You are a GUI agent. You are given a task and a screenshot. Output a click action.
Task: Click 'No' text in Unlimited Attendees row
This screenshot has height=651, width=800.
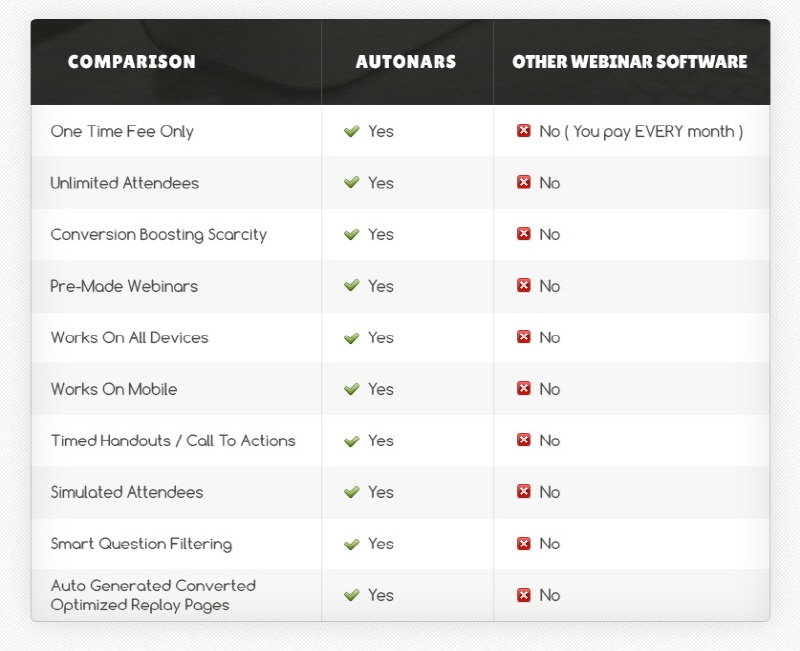click(x=550, y=183)
